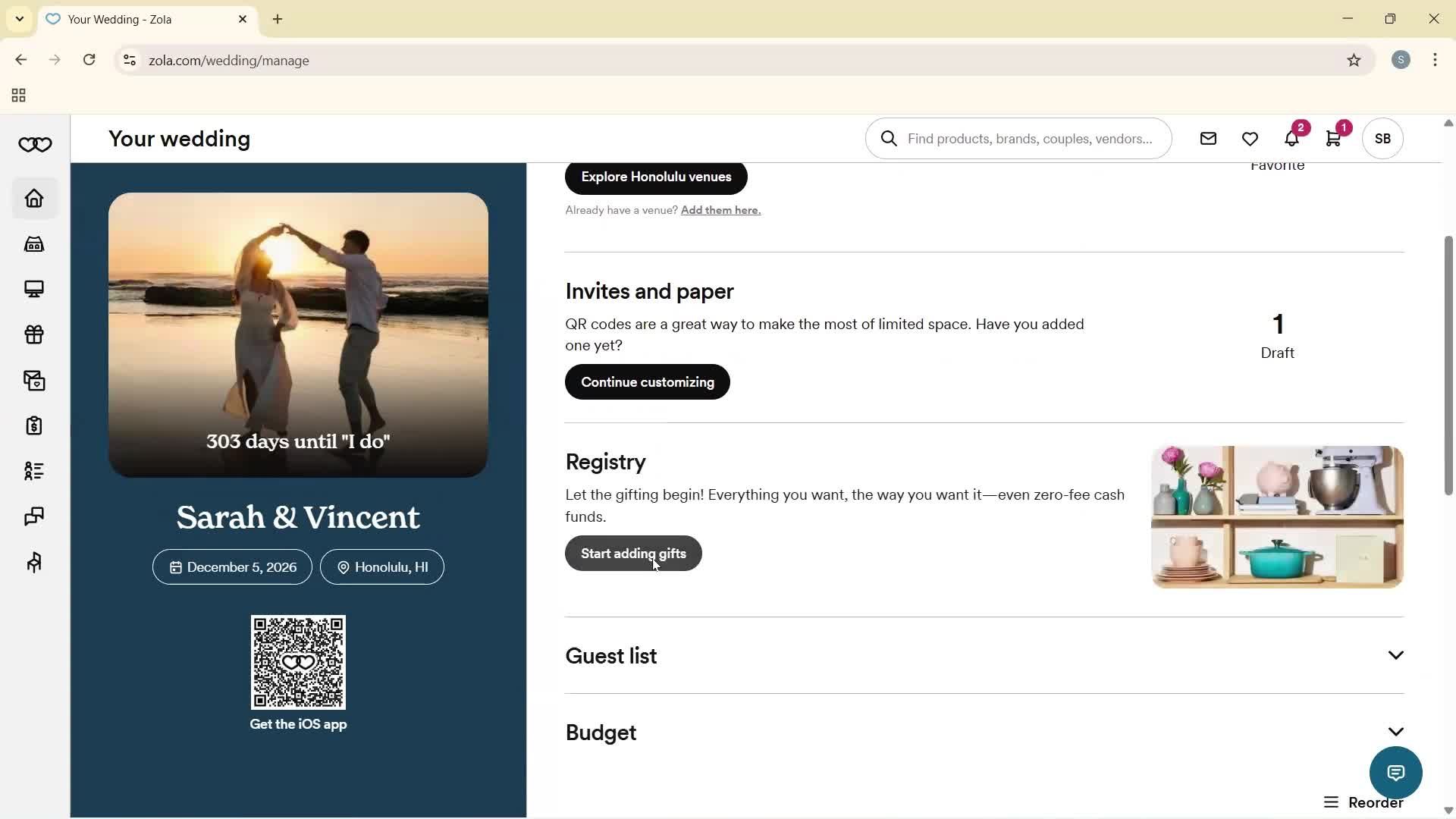Image resolution: width=1456 pixels, height=819 pixels.
Task: Open Chrome's three-dot menu
Action: (1435, 60)
